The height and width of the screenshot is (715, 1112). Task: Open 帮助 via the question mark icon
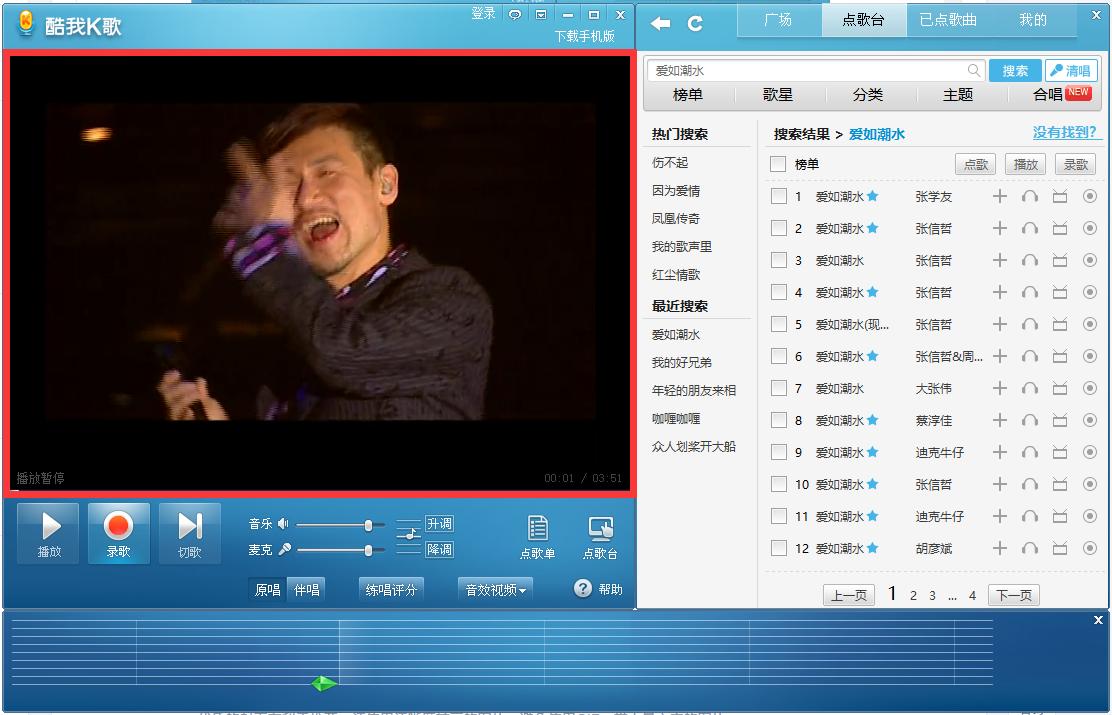pos(583,590)
